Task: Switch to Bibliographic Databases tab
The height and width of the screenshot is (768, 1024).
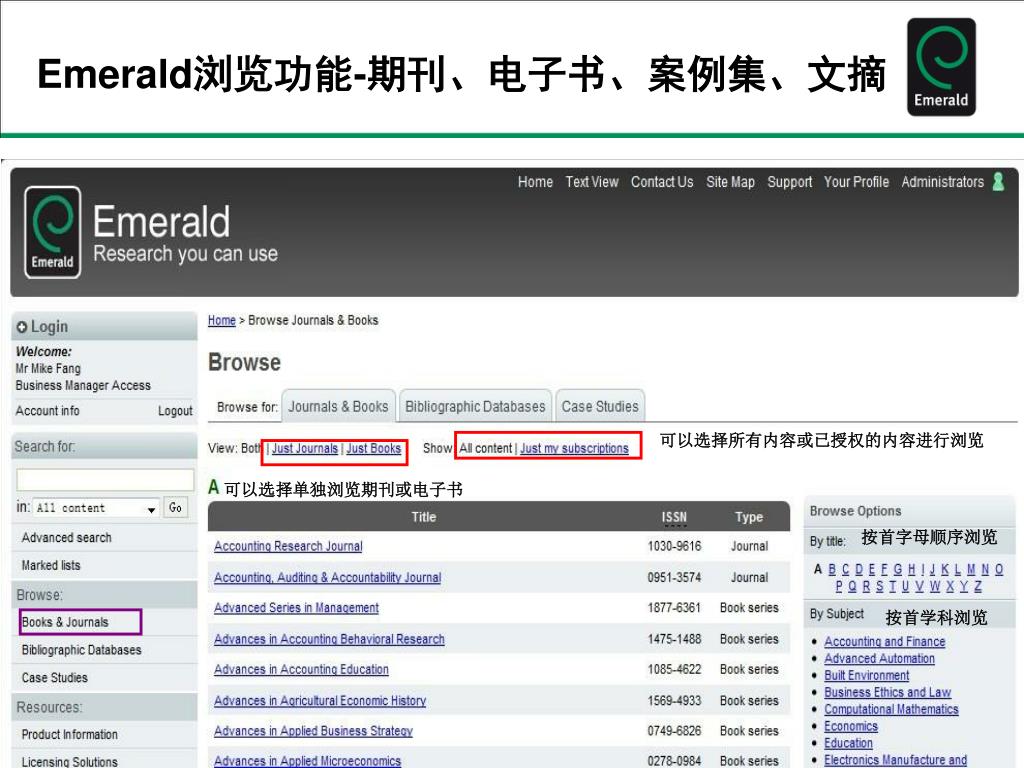Action: (475, 406)
